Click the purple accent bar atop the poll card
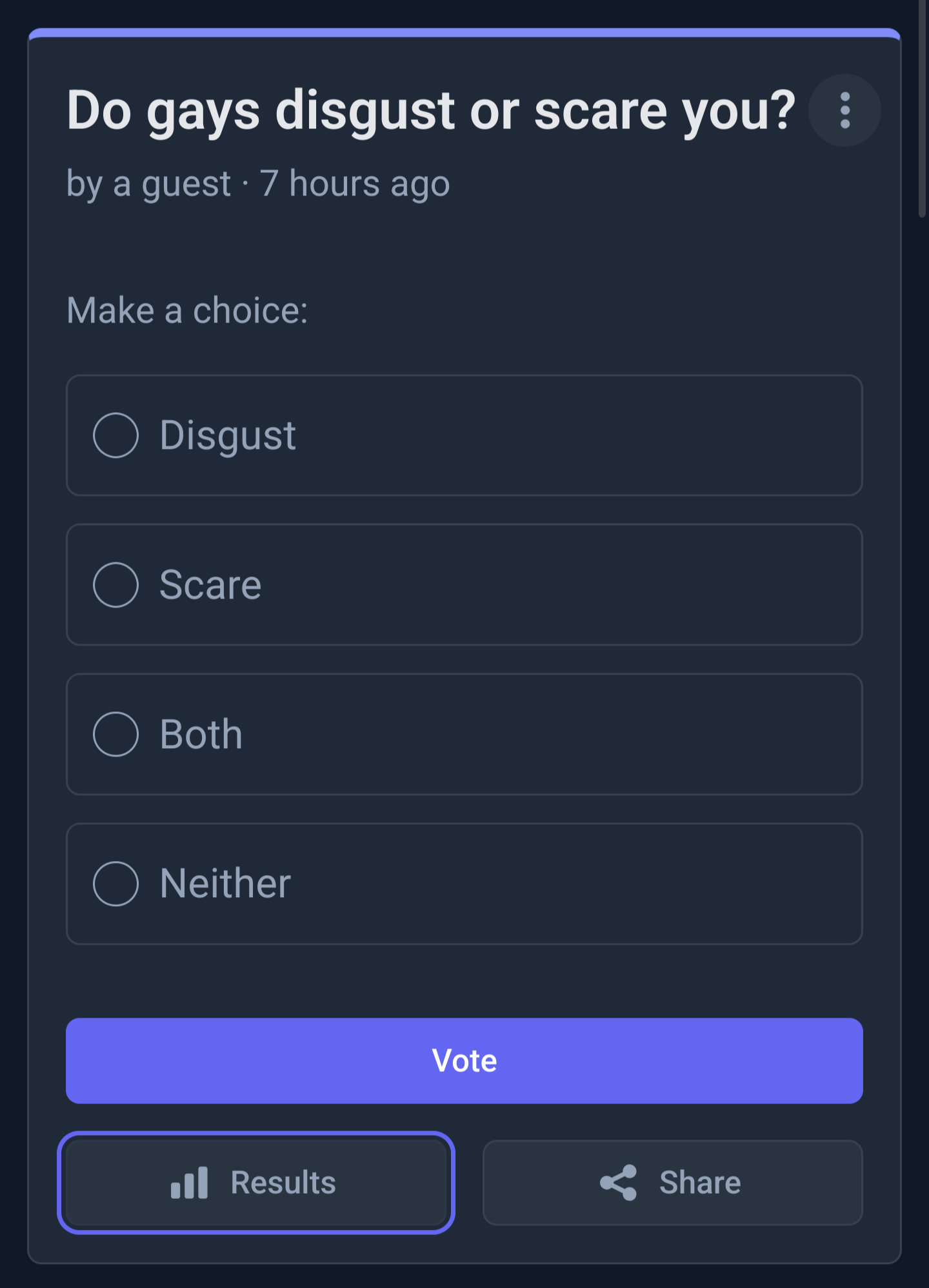The width and height of the screenshot is (929, 1288). point(464,33)
